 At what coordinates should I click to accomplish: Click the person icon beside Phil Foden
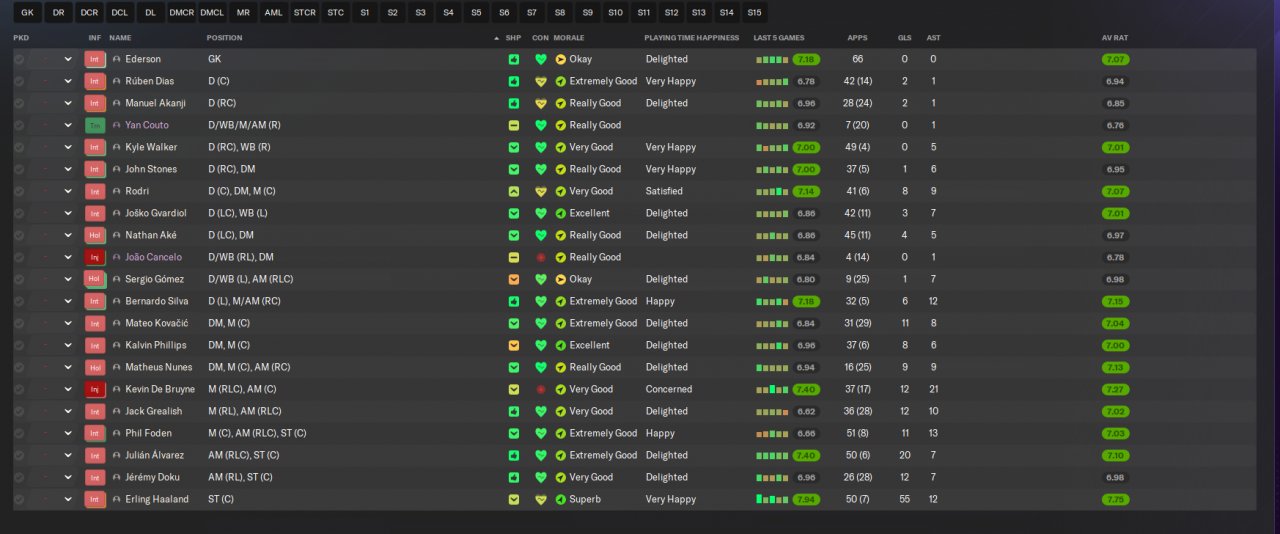pyautogui.click(x=117, y=433)
